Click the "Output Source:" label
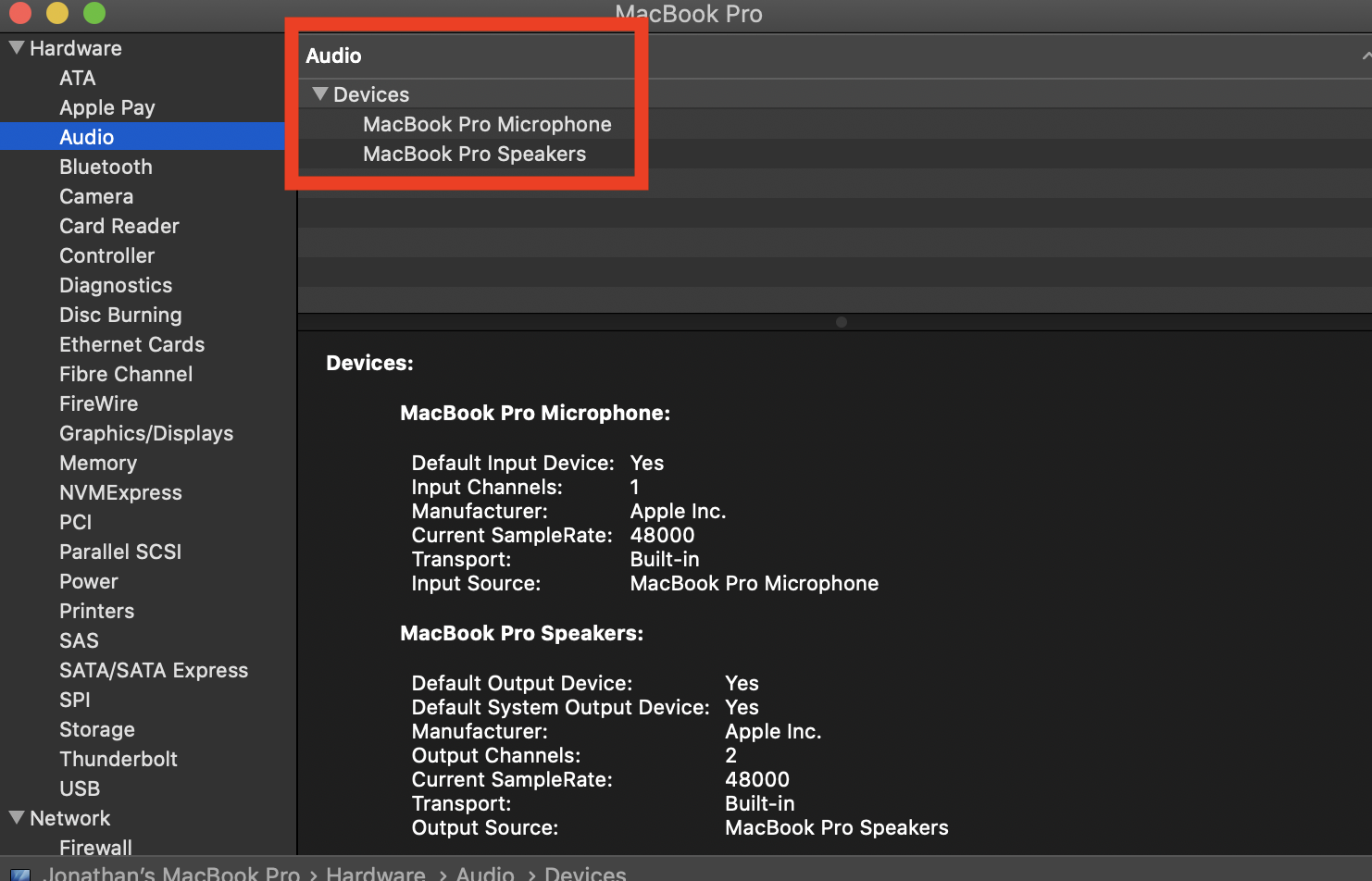The image size is (1372, 881). click(x=485, y=827)
